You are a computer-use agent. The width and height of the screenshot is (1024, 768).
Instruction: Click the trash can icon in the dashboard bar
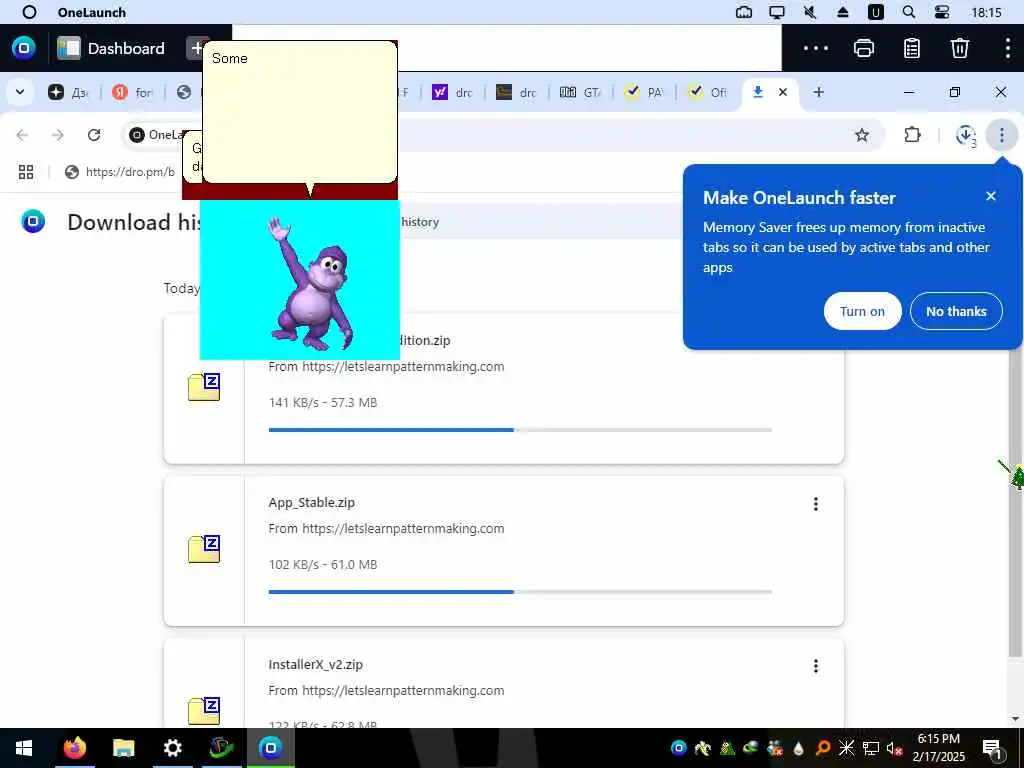pyautogui.click(x=959, y=48)
